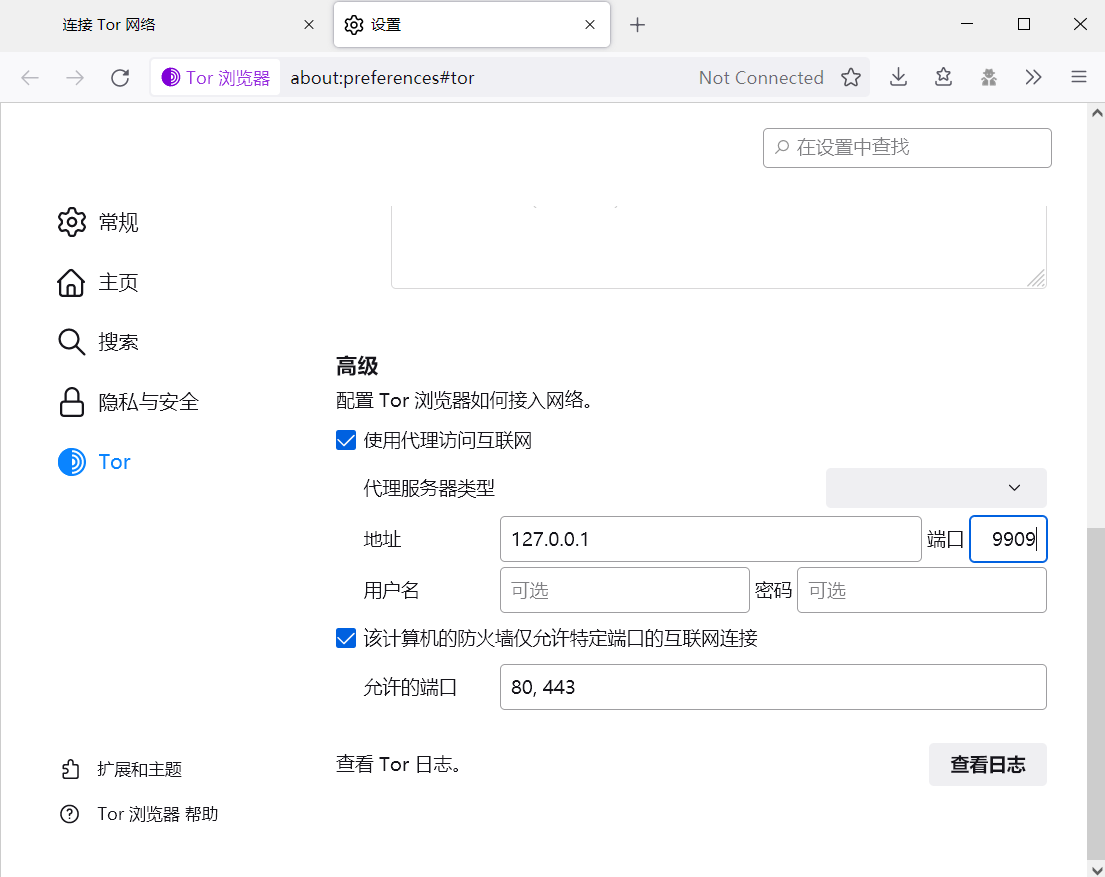This screenshot has width=1105, height=877.
Task: Click the Not Connected status label
Action: [761, 78]
